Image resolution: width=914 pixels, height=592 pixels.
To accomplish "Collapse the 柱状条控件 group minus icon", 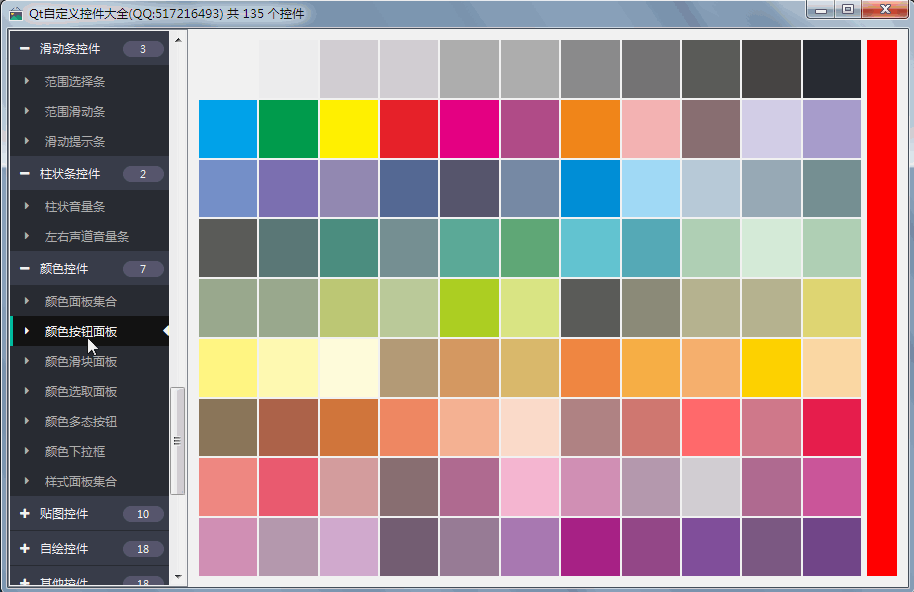I will coord(24,174).
